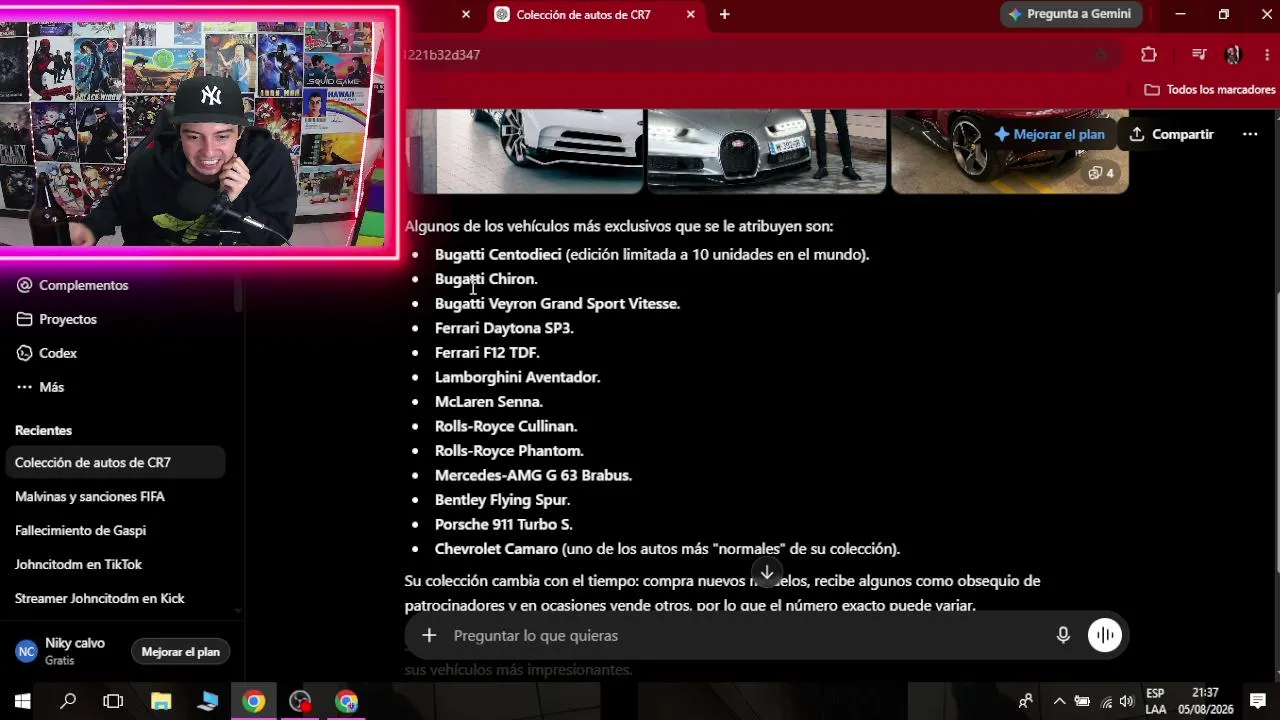Open the conversation three-dot options menu
Image resolution: width=1280 pixels, height=720 pixels.
[x=1250, y=134]
